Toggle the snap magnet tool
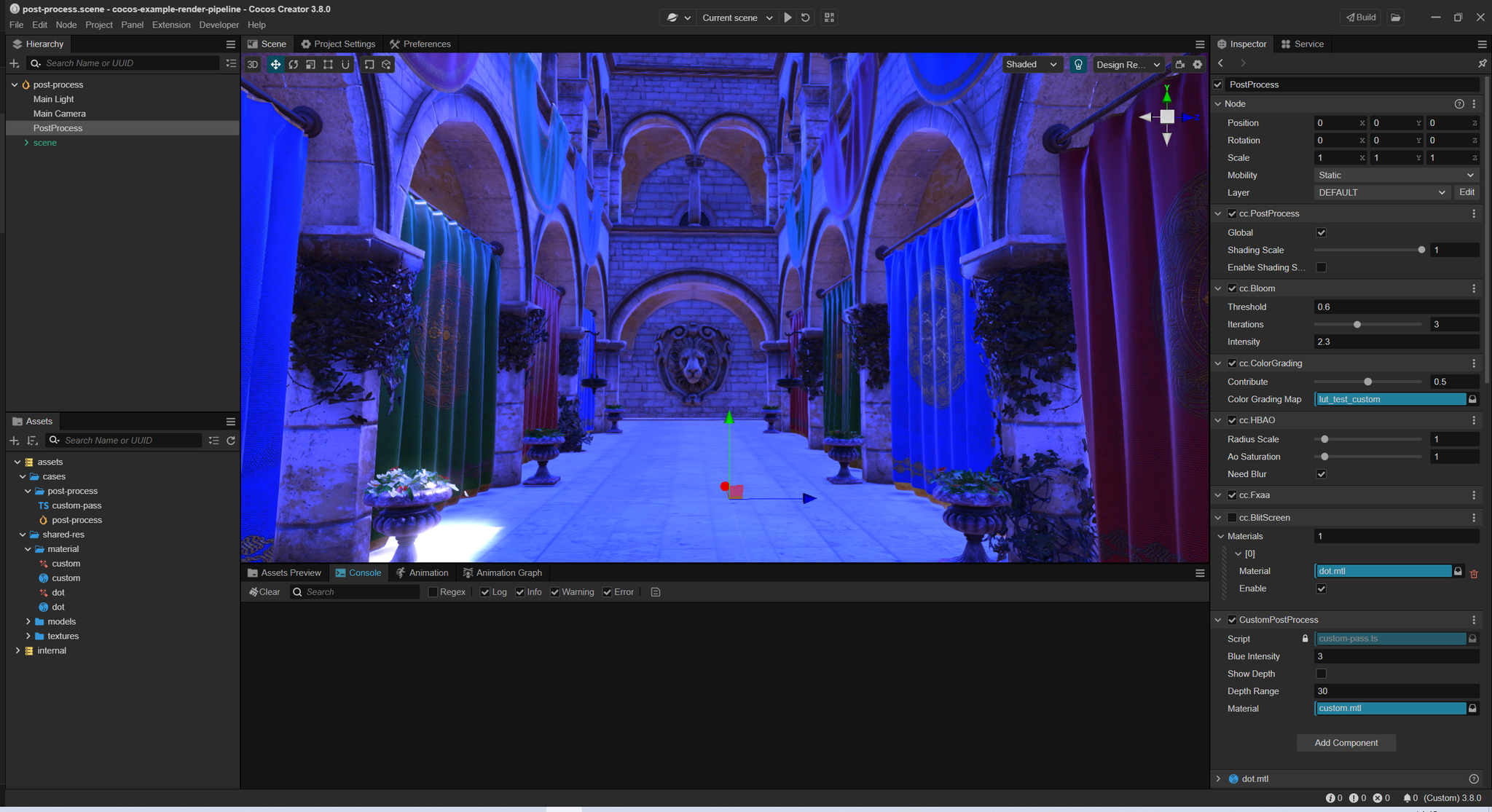 pos(345,65)
